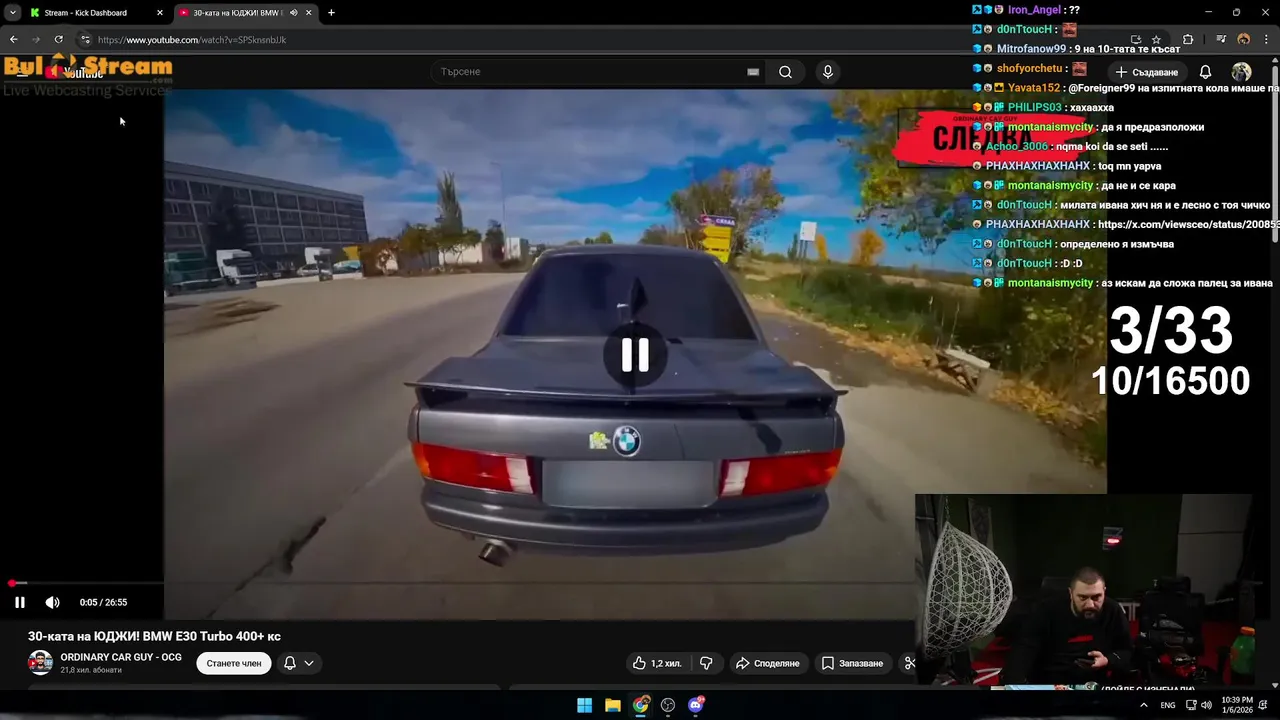
Task: Open Discord from the taskbar
Action: click(696, 705)
